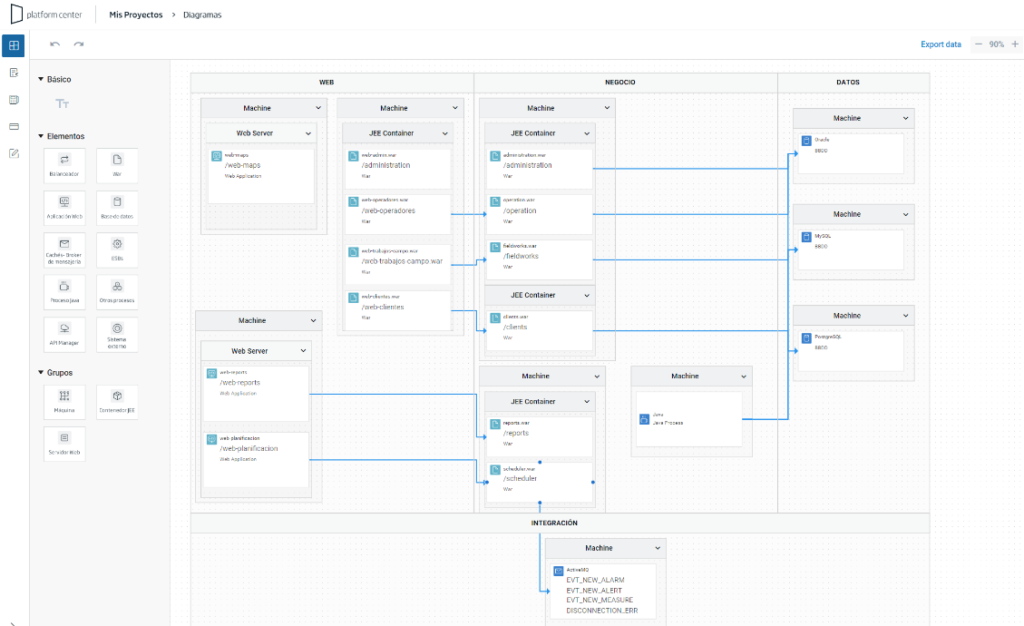This screenshot has height=626, width=1024.
Task: Collapse the Web Server containing /web-maps
Action: coord(308,133)
